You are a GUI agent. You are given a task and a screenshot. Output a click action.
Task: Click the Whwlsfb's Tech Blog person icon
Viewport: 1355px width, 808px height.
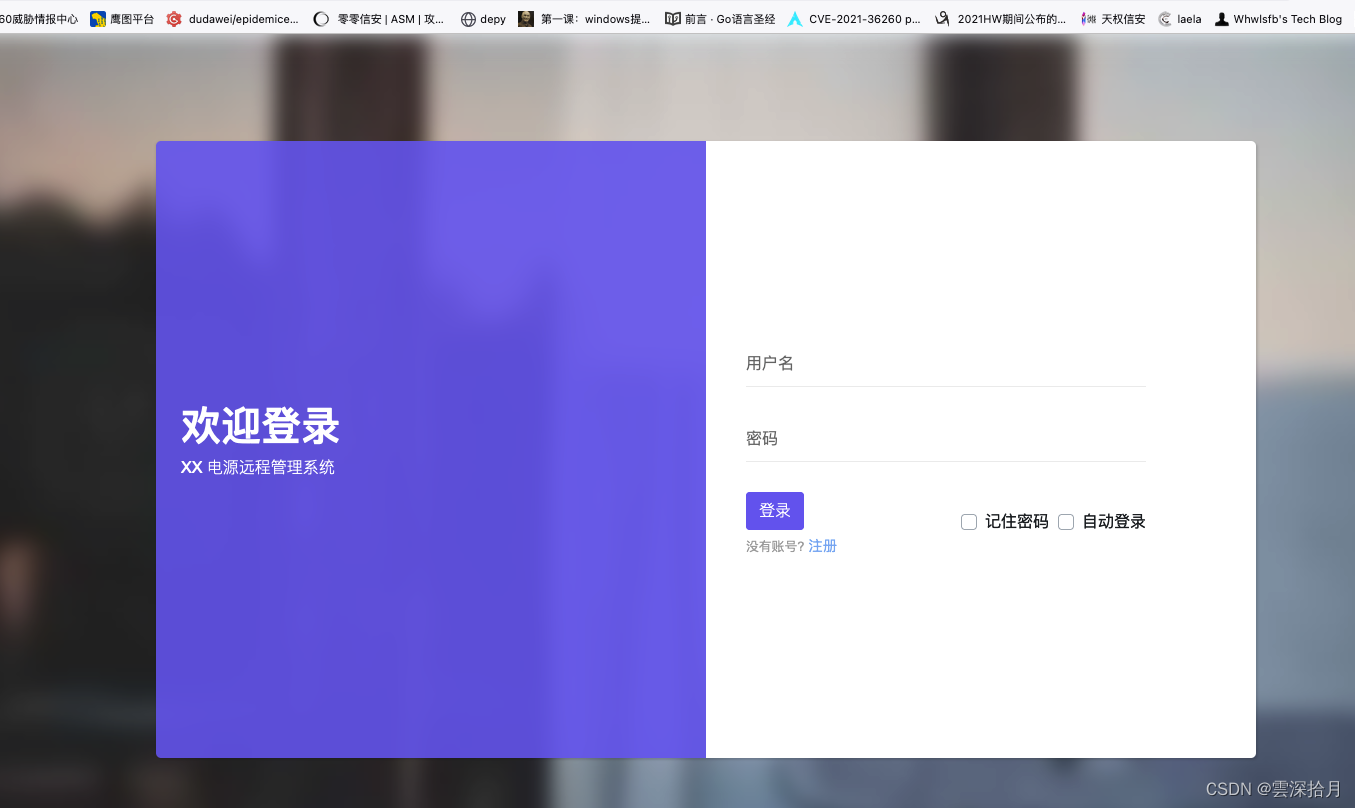(1221, 18)
